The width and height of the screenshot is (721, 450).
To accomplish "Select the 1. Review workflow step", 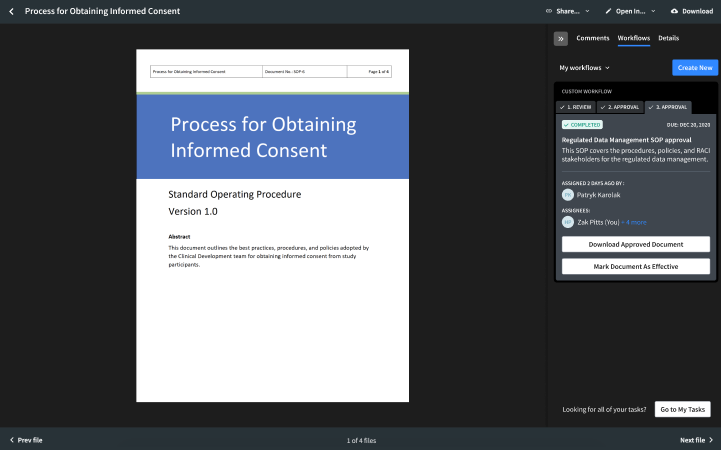I will point(576,106).
